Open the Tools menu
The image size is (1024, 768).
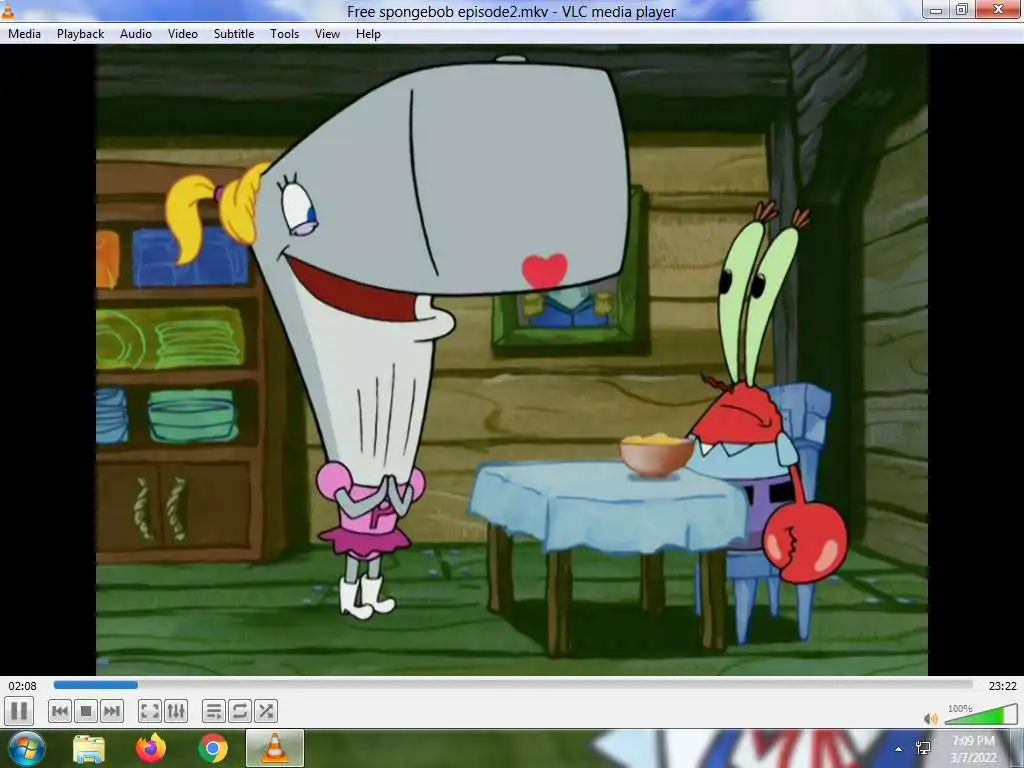[285, 34]
